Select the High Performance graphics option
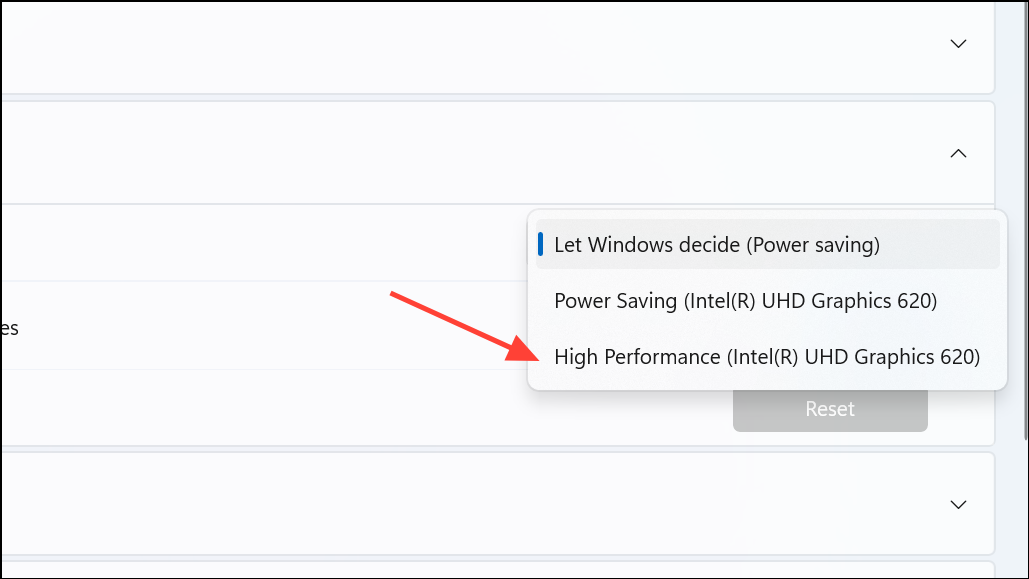 (x=767, y=356)
